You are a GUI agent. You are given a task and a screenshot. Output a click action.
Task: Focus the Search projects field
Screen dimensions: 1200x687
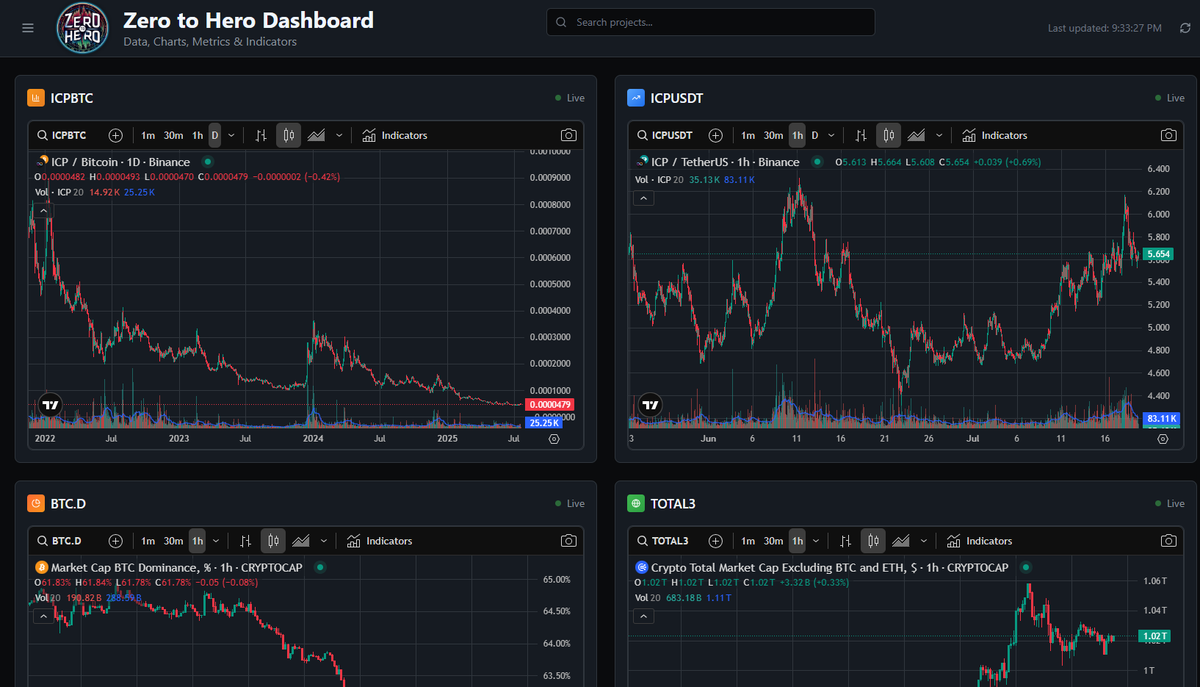click(711, 22)
